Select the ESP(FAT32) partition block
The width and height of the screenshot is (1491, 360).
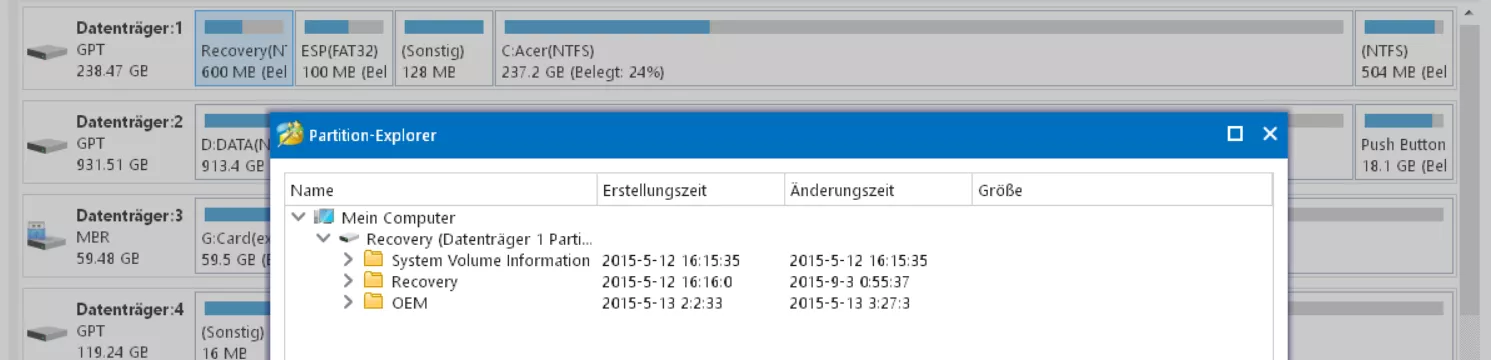[x=344, y=49]
